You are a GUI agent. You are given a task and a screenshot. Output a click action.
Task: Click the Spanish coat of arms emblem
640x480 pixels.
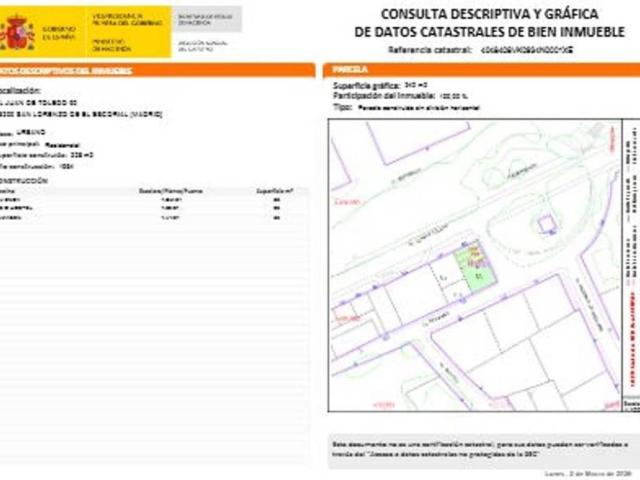click(x=17, y=33)
